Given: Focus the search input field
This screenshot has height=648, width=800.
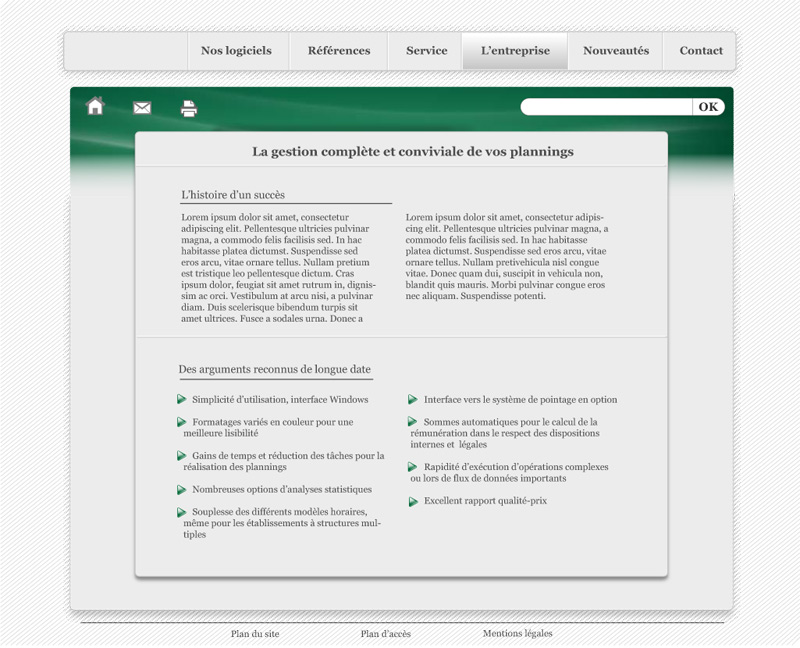Looking at the screenshot, I should tap(606, 107).
